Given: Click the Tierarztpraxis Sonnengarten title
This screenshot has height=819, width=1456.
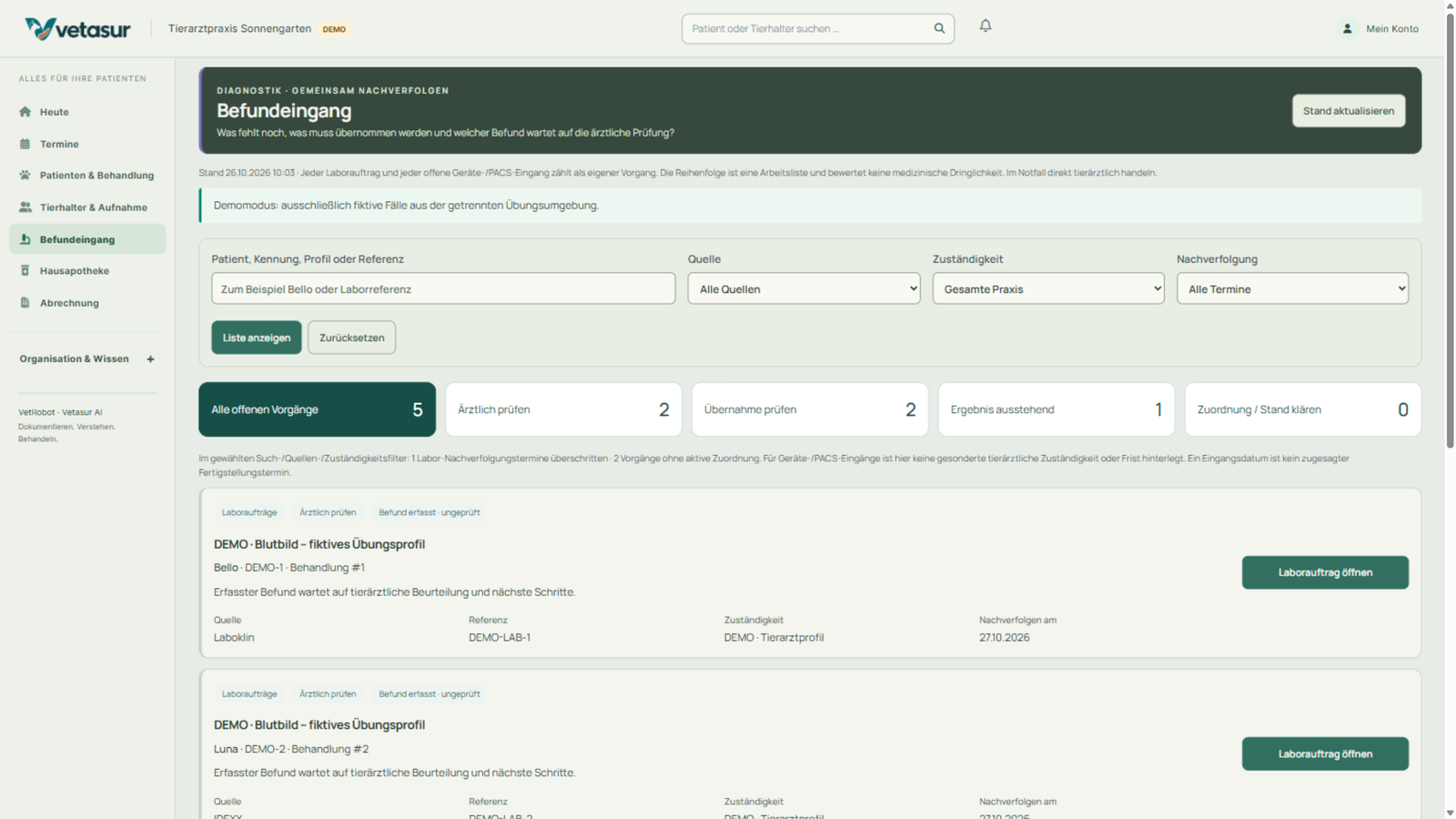Looking at the screenshot, I should (239, 28).
